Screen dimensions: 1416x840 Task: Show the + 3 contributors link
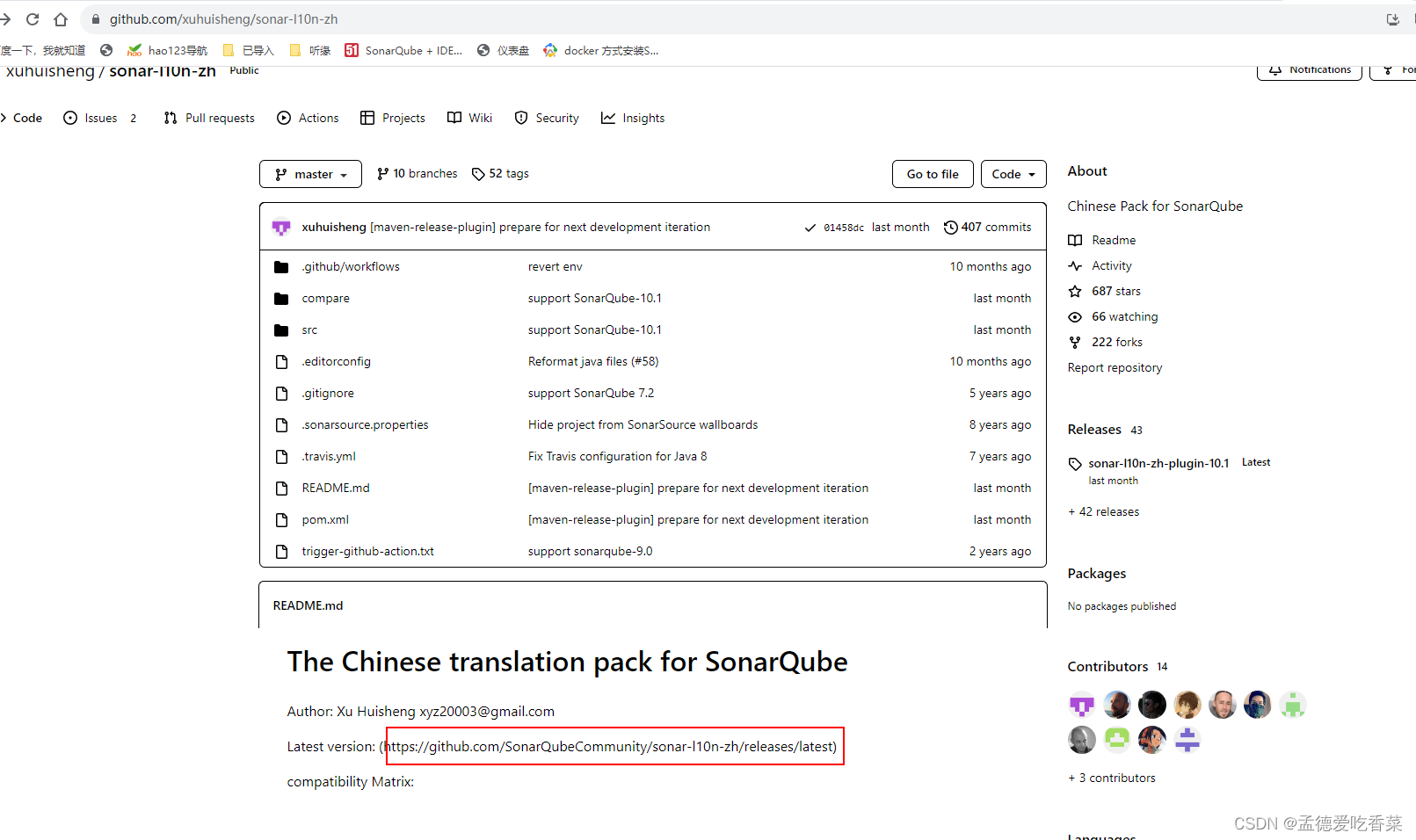point(1112,778)
